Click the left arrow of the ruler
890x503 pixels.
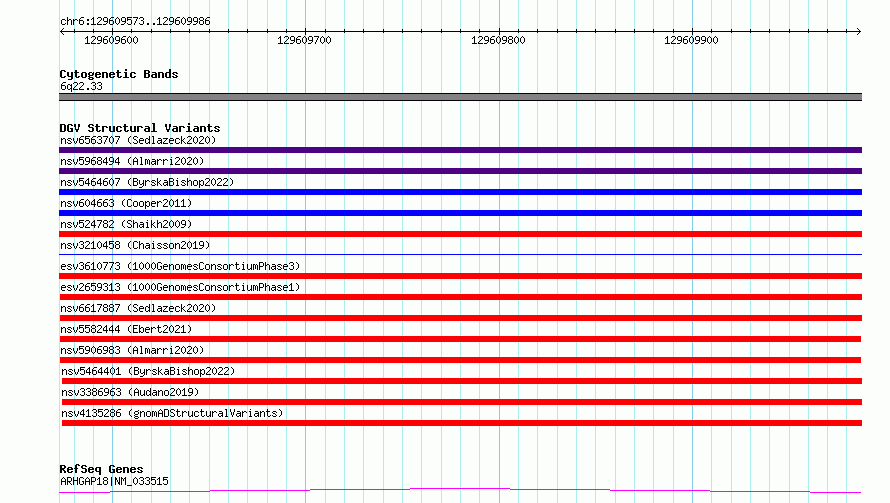click(x=62, y=31)
